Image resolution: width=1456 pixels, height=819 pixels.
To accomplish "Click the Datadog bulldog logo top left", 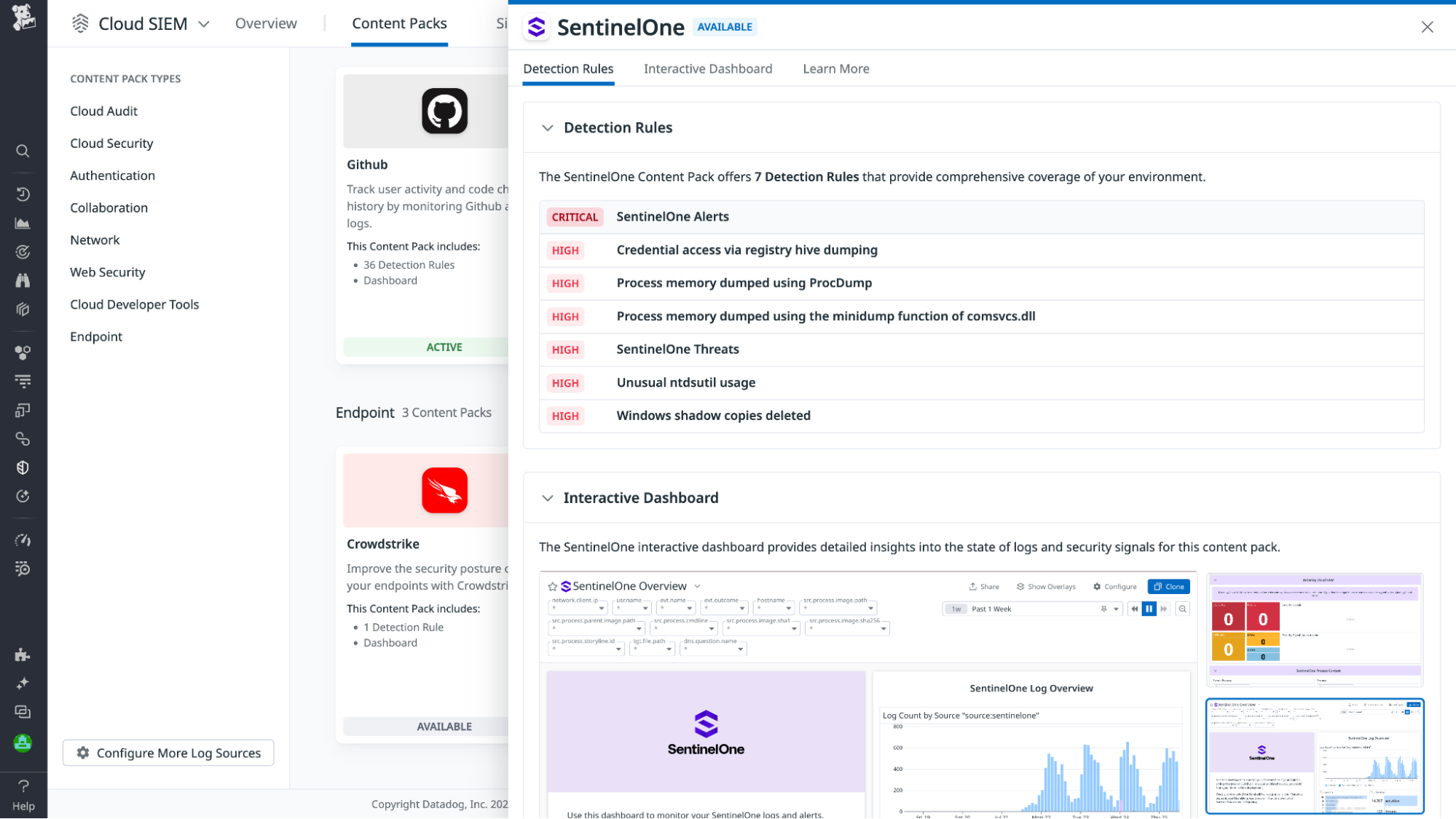I will click(23, 17).
